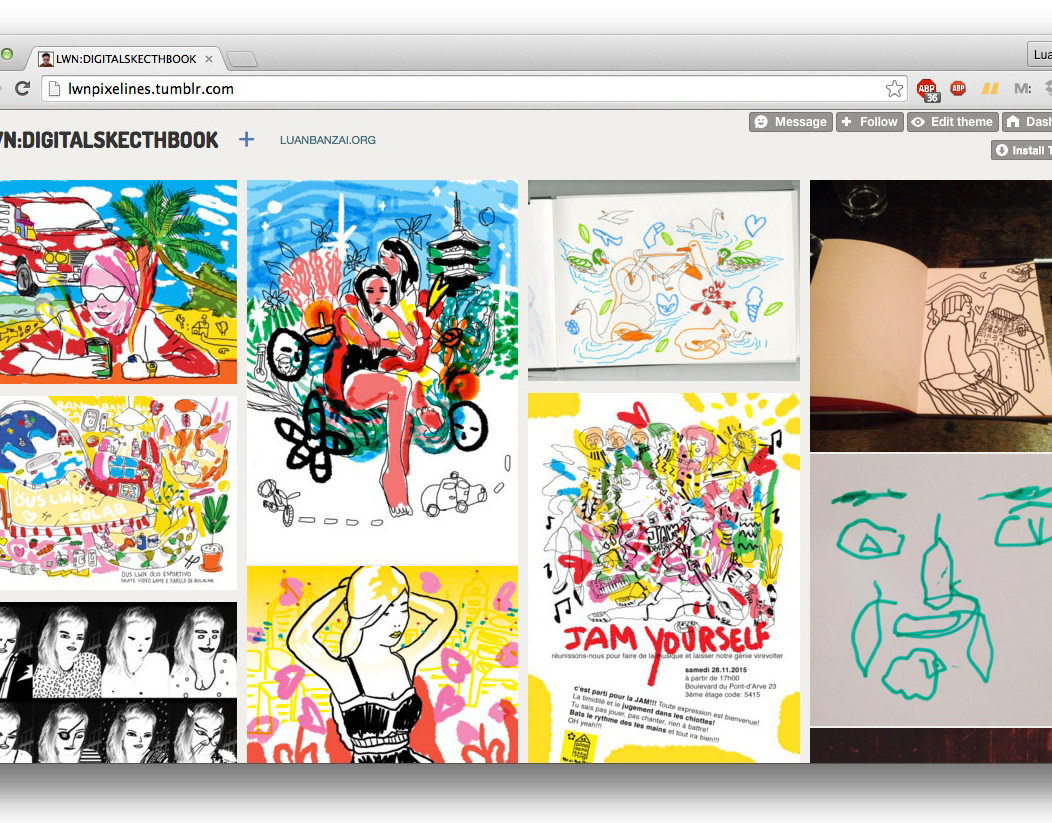The width and height of the screenshot is (1052, 823).
Task: Reload the page with the refresh icon
Action: pyautogui.click(x=22, y=89)
